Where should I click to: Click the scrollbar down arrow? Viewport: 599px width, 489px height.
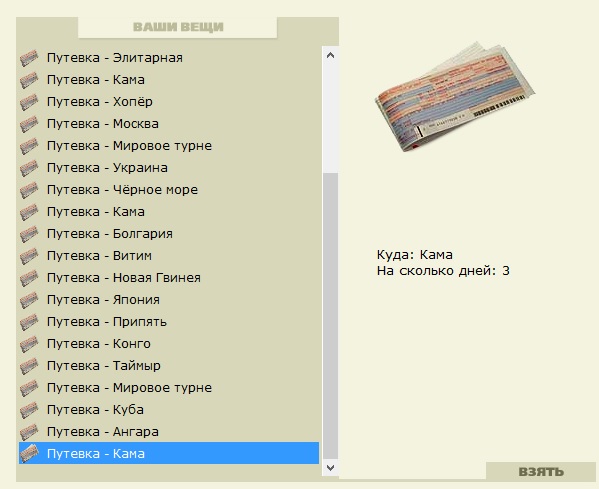point(331,467)
